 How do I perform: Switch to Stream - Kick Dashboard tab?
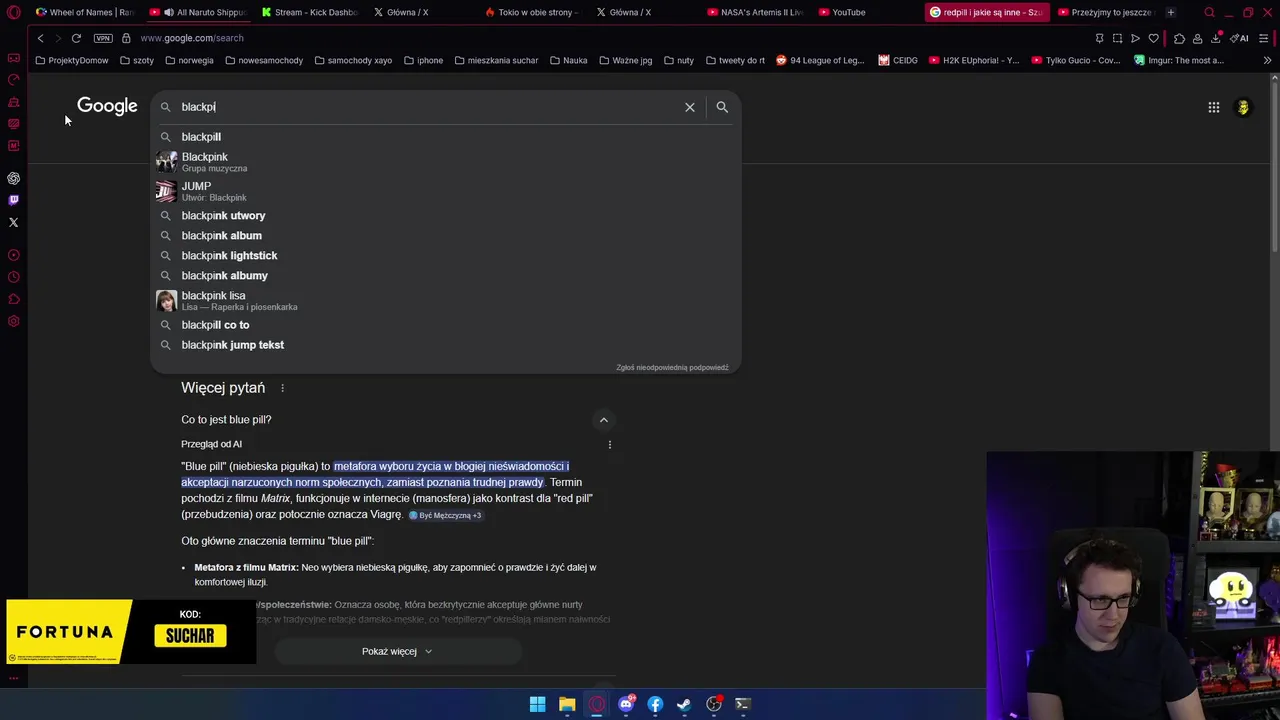click(309, 12)
